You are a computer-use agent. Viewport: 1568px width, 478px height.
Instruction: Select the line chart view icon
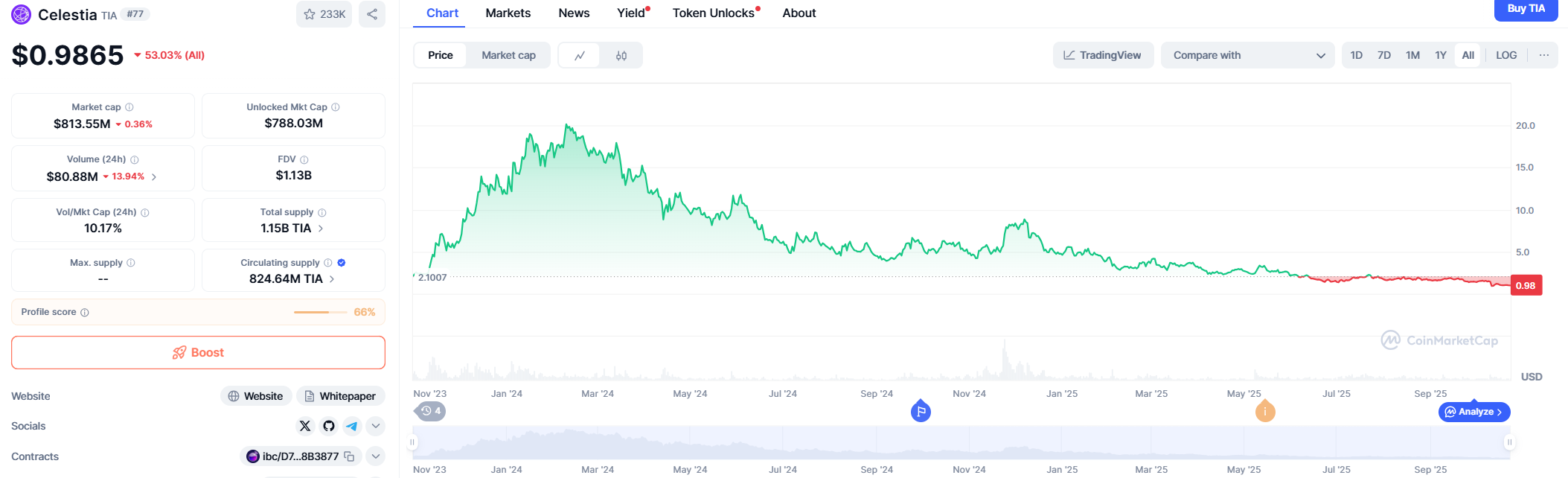(x=580, y=56)
